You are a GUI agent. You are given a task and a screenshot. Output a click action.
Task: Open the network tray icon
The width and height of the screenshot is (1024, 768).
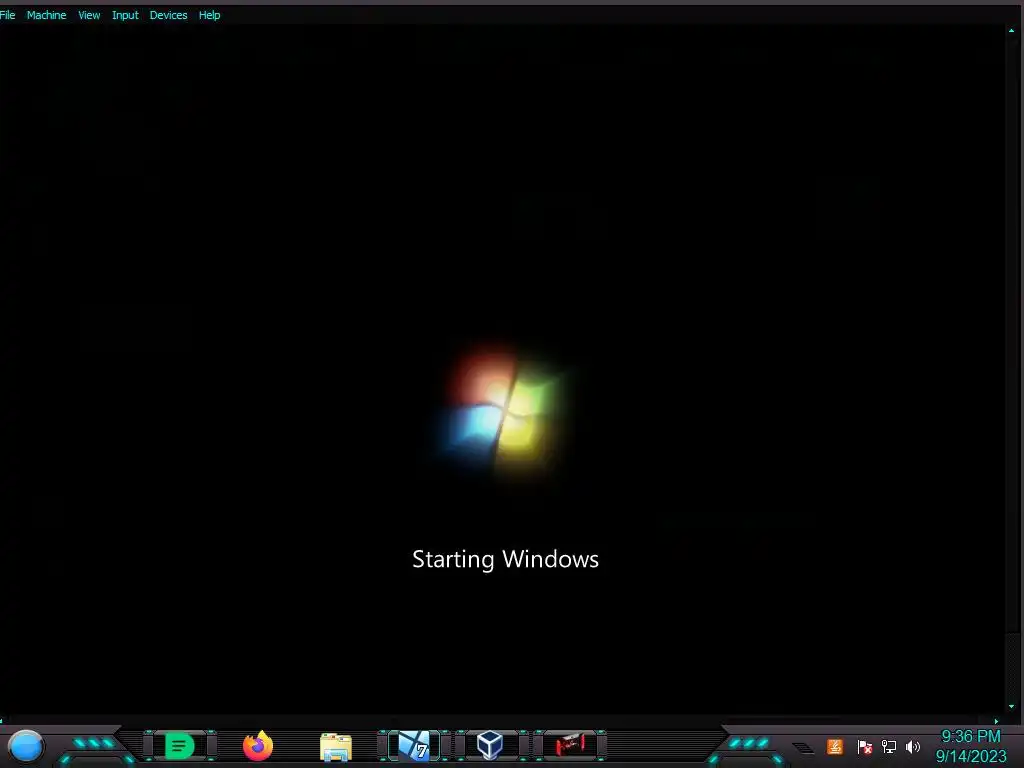click(x=889, y=746)
